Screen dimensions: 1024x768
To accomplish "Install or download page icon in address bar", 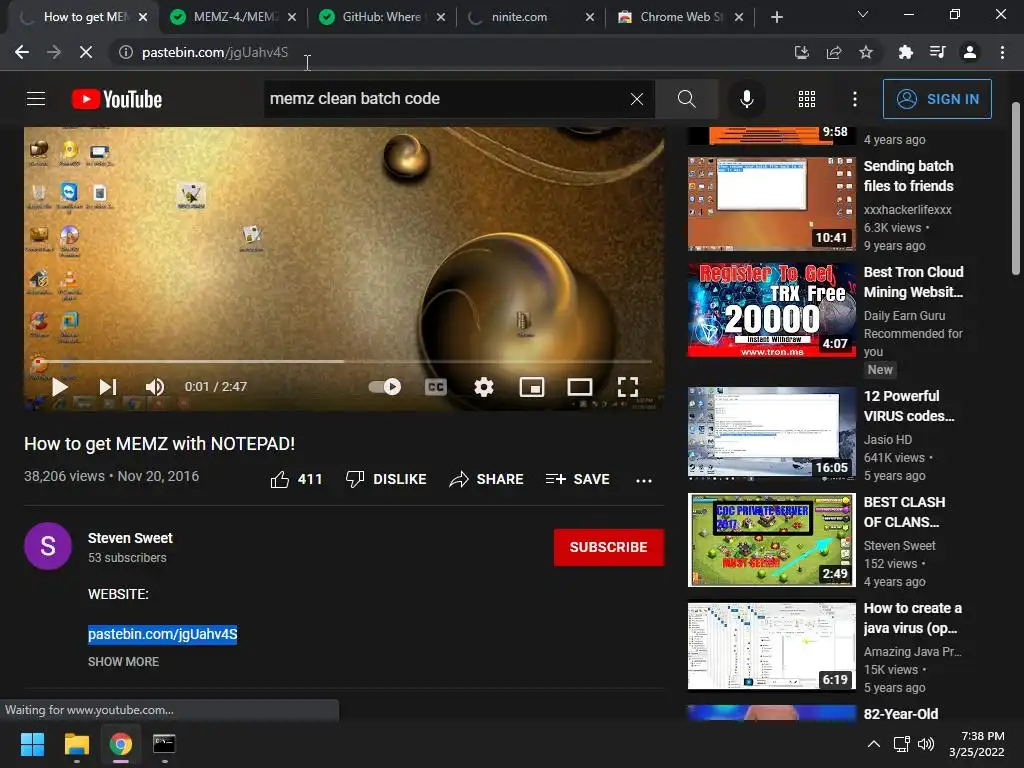I will 801,52.
